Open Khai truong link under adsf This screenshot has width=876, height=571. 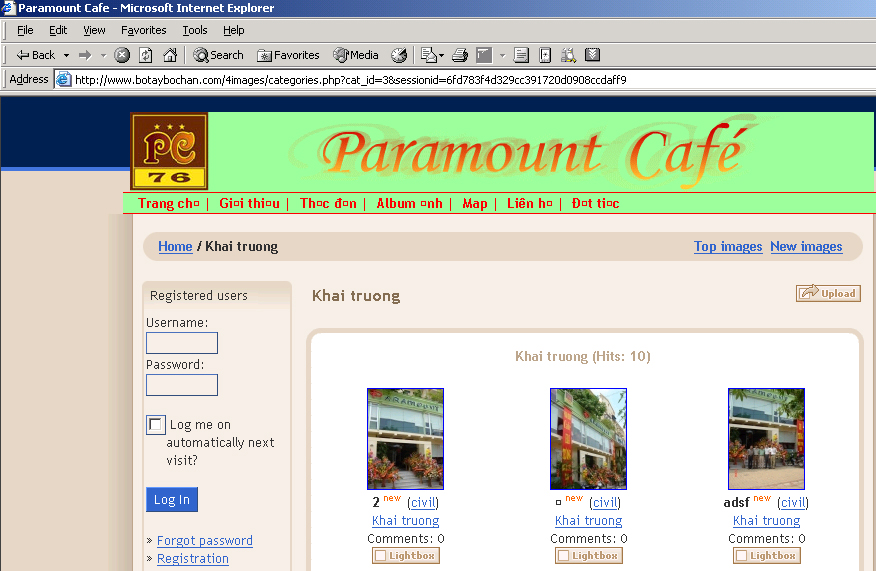[x=766, y=521]
